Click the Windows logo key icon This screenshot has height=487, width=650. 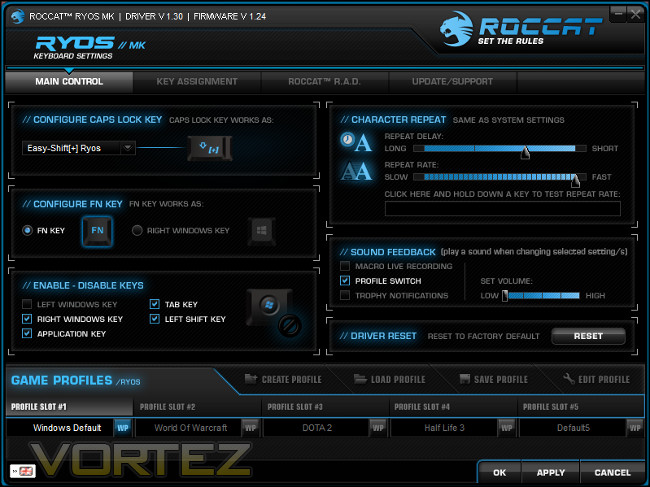click(262, 230)
